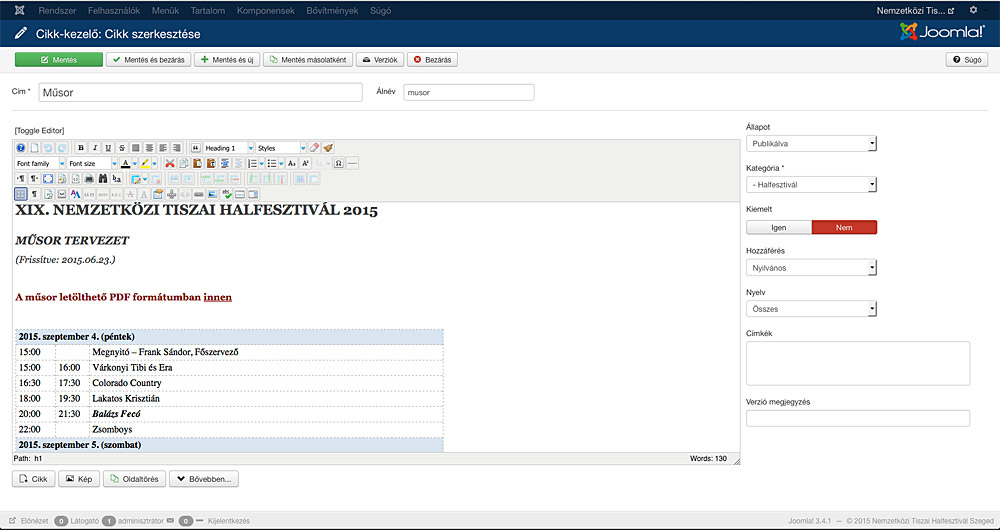Toggle bold formatting in the editor
Image resolution: width=1000 pixels, height=530 pixels.
click(81, 148)
